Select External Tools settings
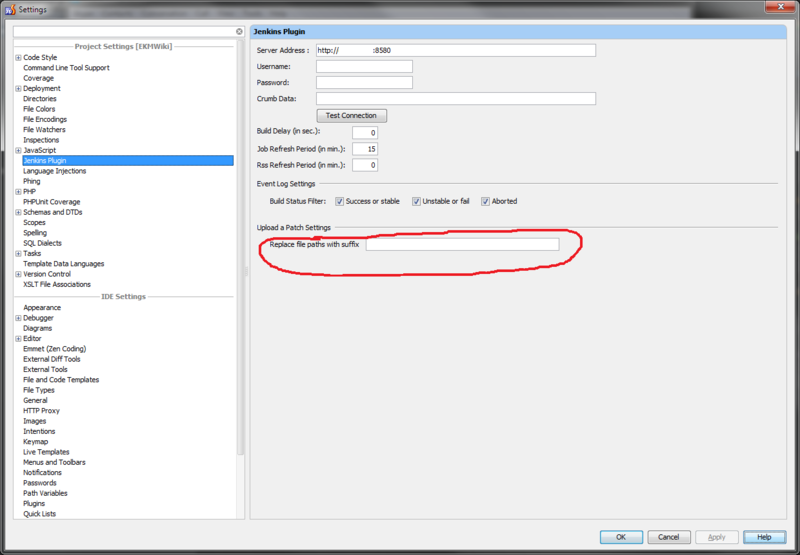Screen dimensions: 800x555 click(45, 369)
